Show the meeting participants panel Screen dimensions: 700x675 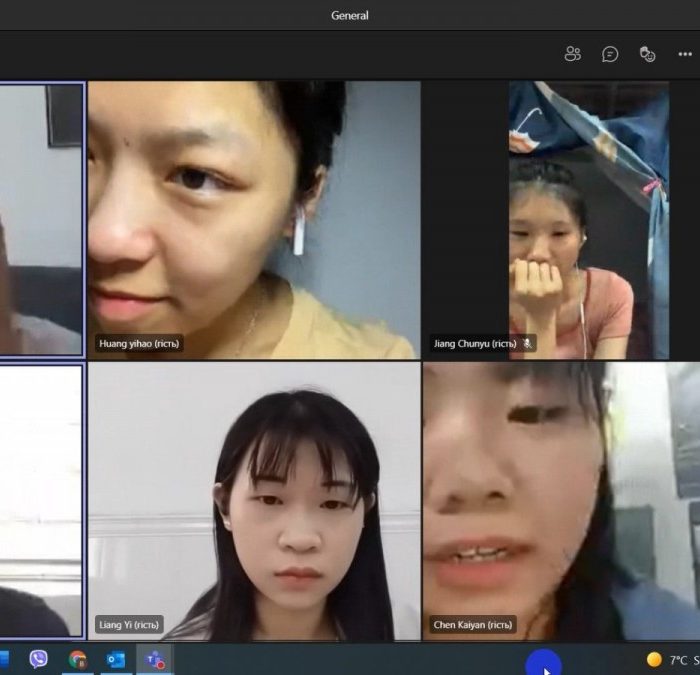click(572, 54)
